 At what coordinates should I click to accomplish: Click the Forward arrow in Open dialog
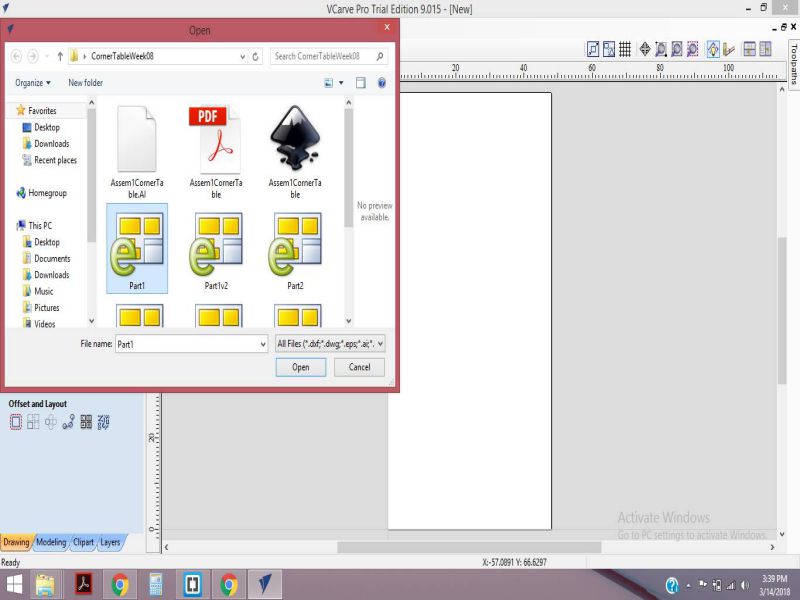pos(33,56)
